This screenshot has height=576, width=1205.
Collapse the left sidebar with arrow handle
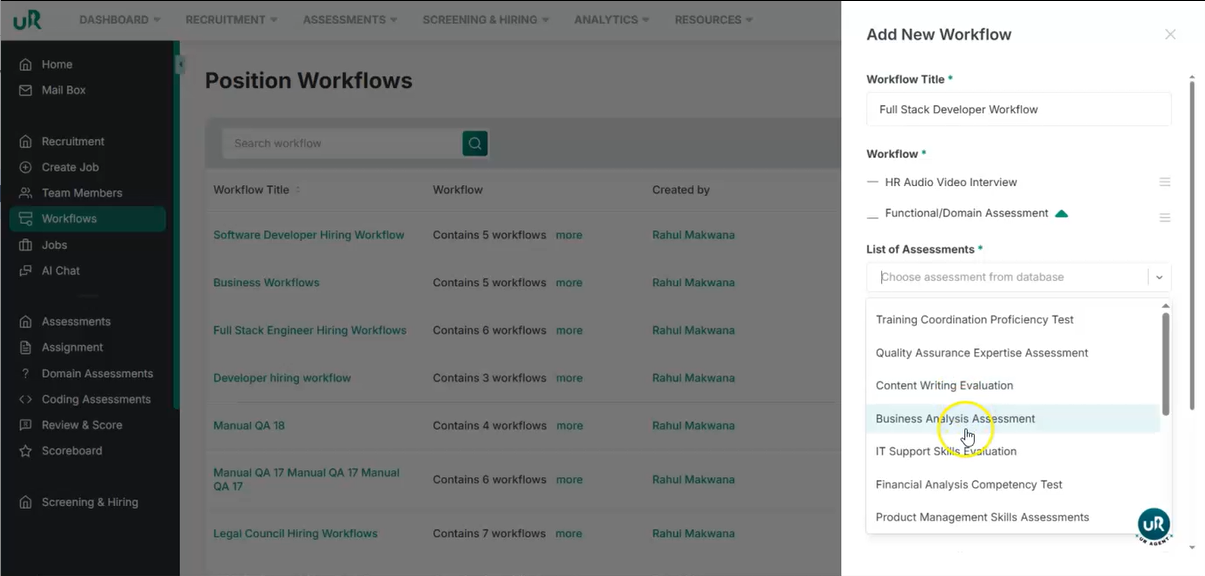(181, 65)
